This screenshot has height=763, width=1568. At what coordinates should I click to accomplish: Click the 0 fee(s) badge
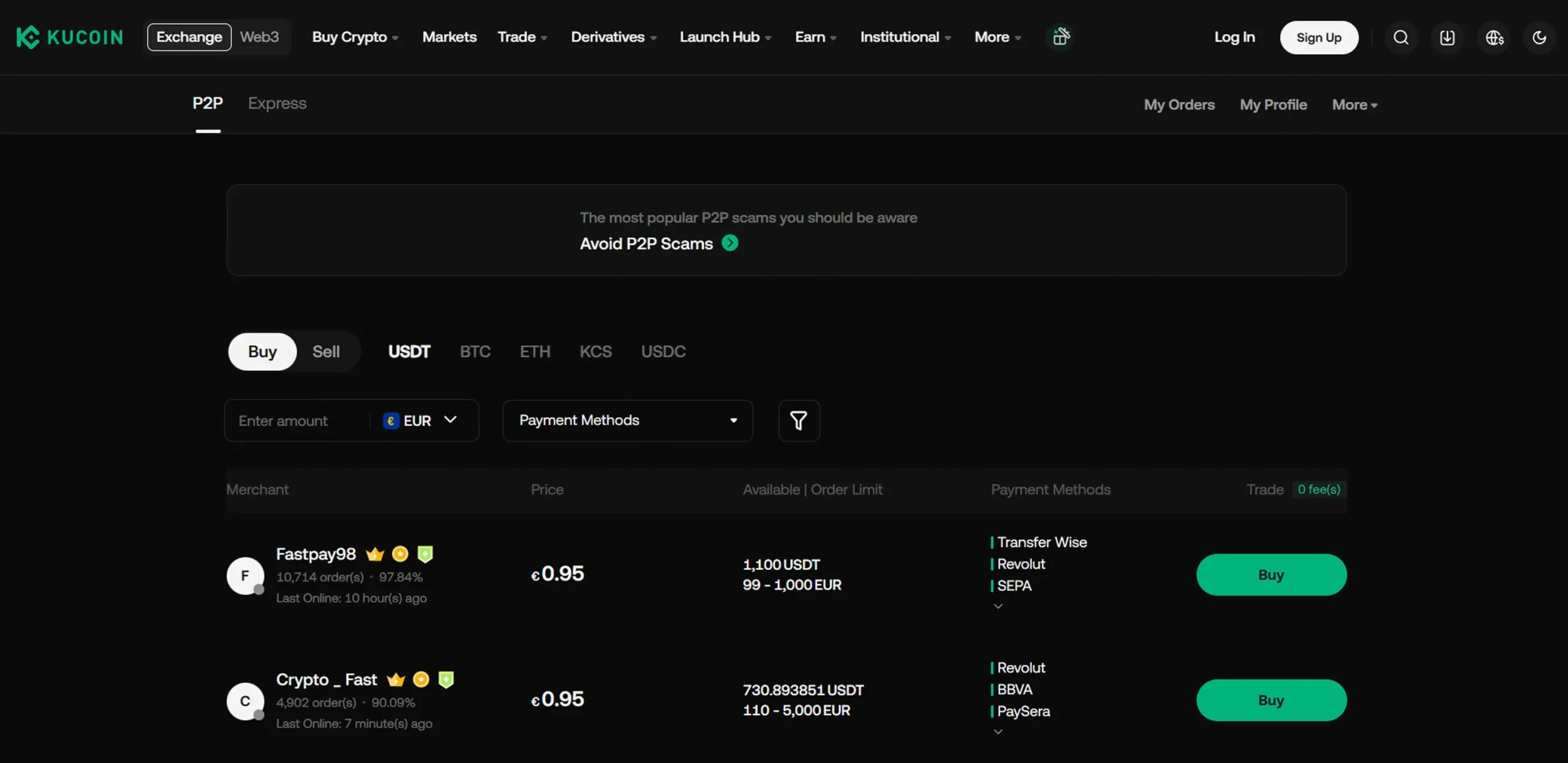[1319, 490]
